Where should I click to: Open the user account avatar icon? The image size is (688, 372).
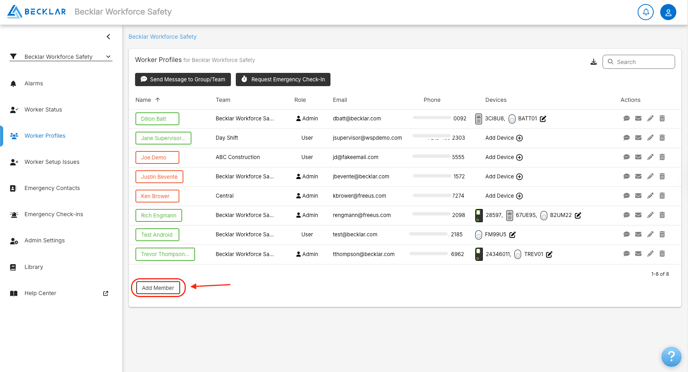[668, 12]
